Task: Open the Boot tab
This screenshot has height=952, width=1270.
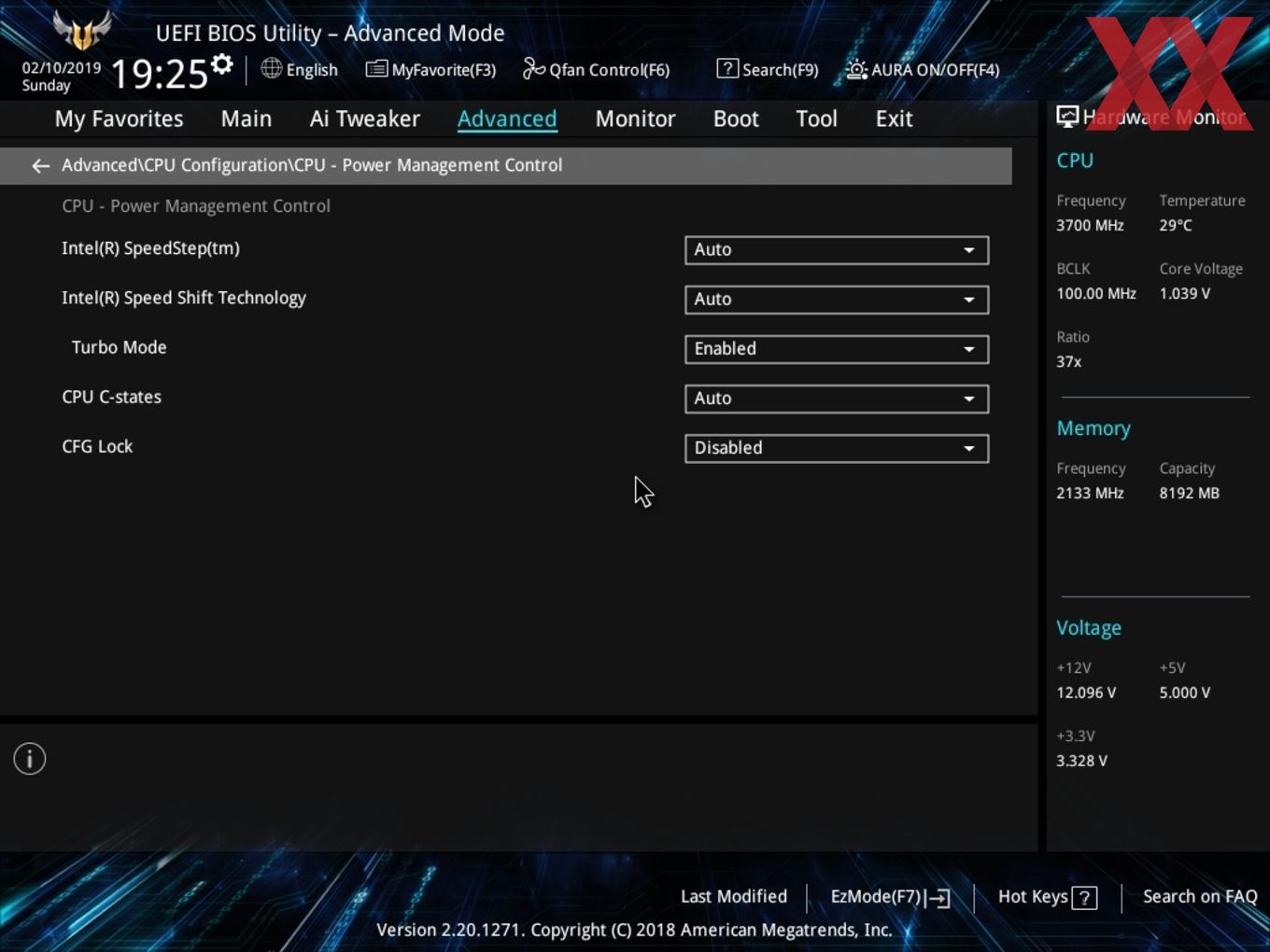Action: tap(736, 119)
